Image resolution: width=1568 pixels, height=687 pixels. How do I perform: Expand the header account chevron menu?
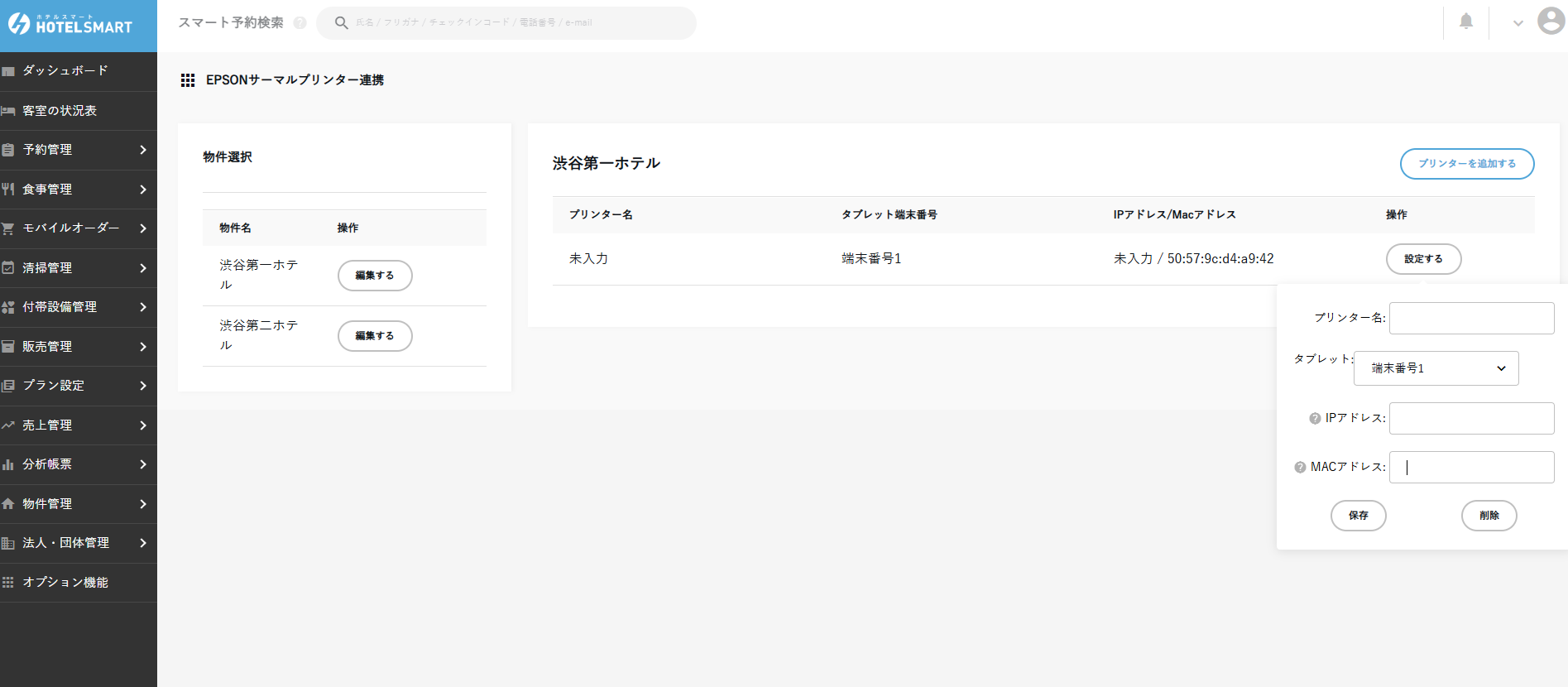click(1518, 23)
